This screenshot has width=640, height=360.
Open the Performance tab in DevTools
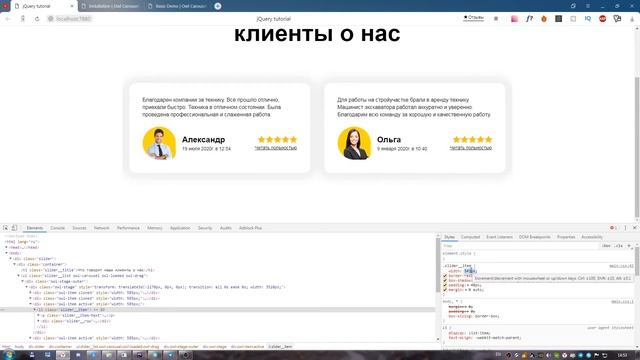pos(128,228)
